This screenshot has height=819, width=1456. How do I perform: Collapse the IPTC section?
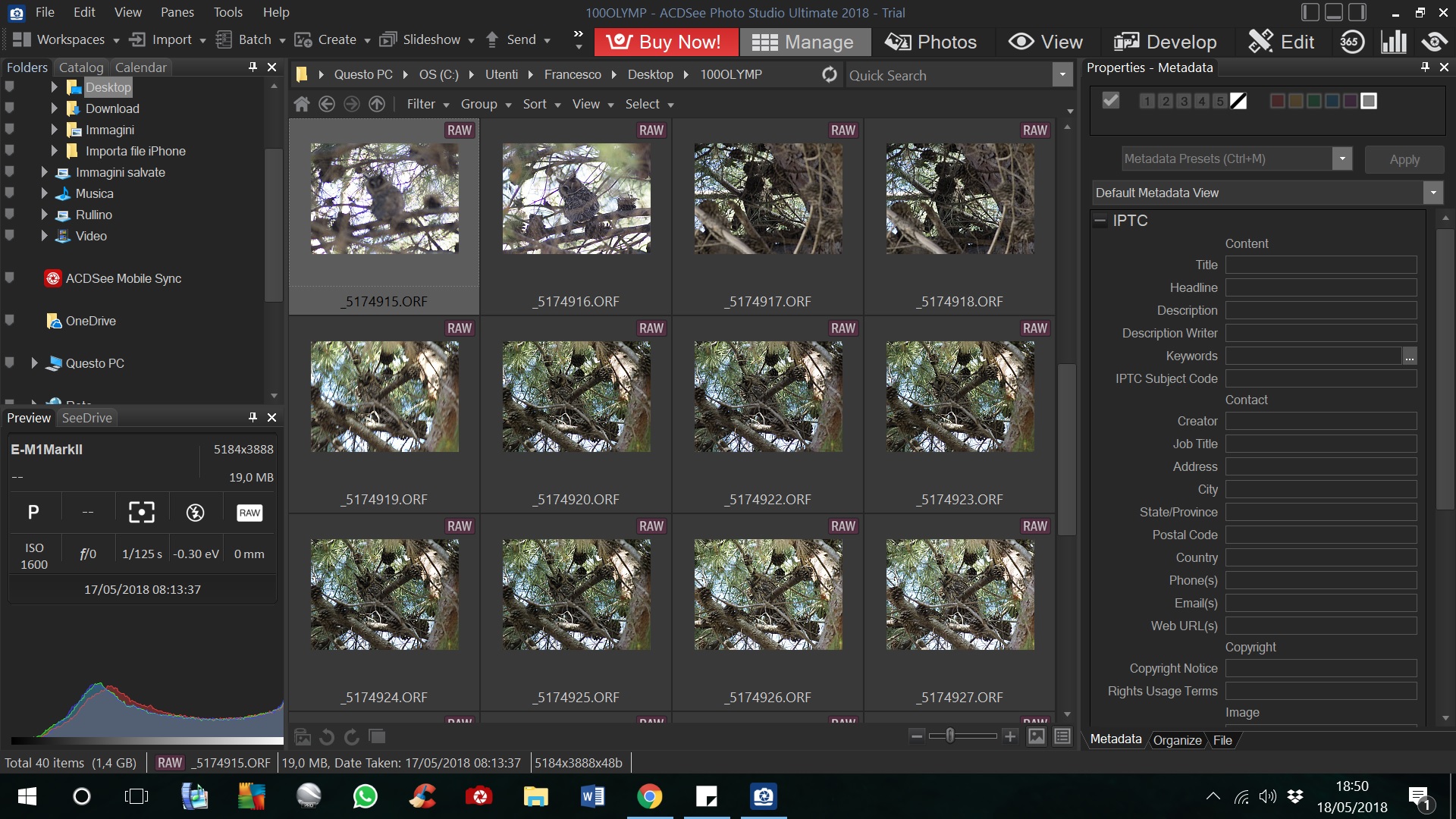[x=1100, y=221]
